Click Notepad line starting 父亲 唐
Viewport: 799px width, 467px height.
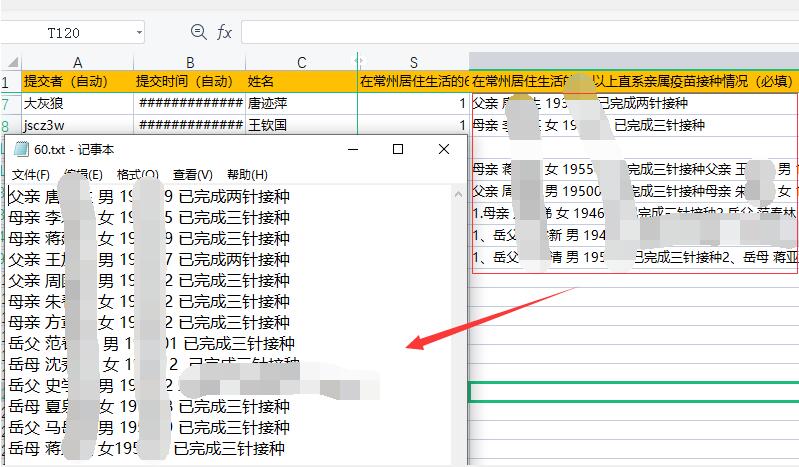[149, 197]
